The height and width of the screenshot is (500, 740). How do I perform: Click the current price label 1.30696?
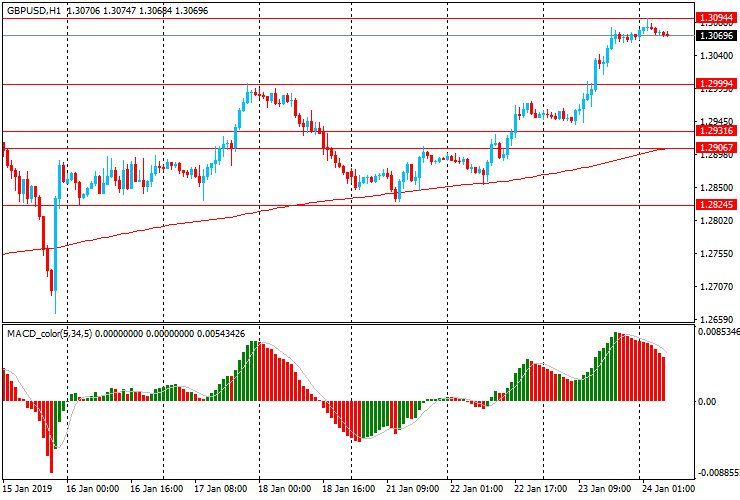[x=717, y=35]
